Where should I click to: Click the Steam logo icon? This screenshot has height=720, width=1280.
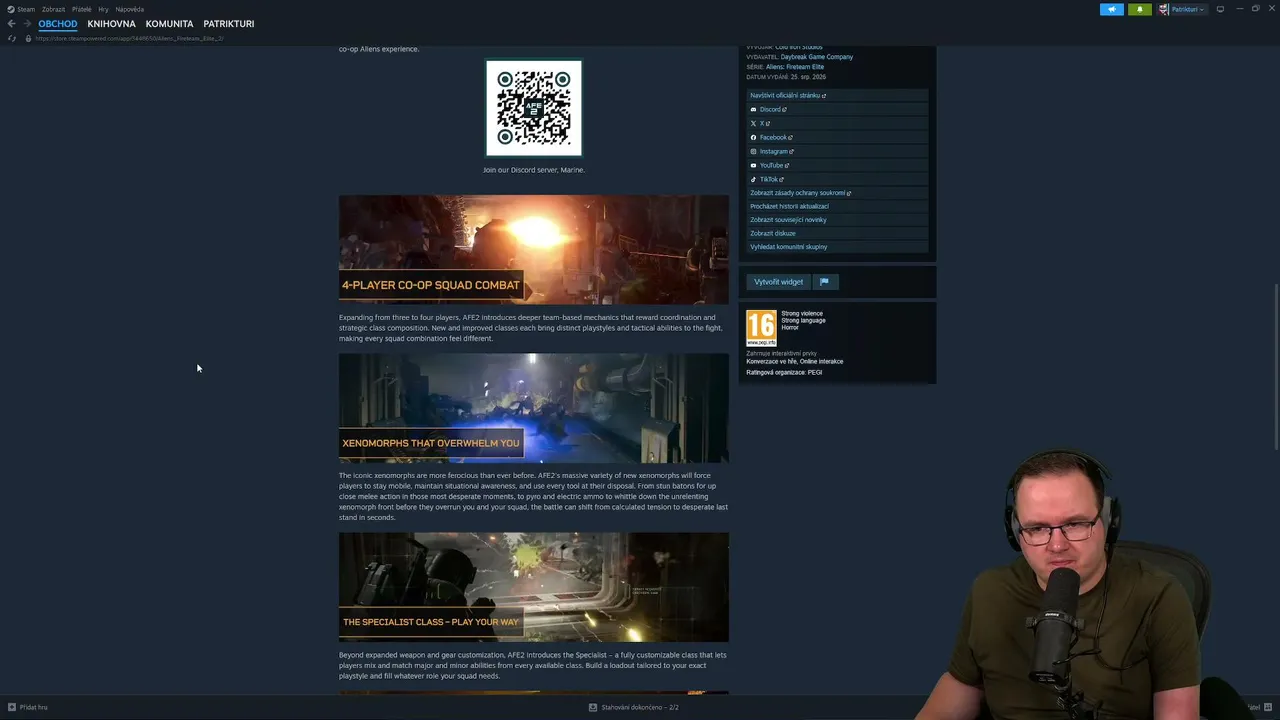tap(11, 9)
